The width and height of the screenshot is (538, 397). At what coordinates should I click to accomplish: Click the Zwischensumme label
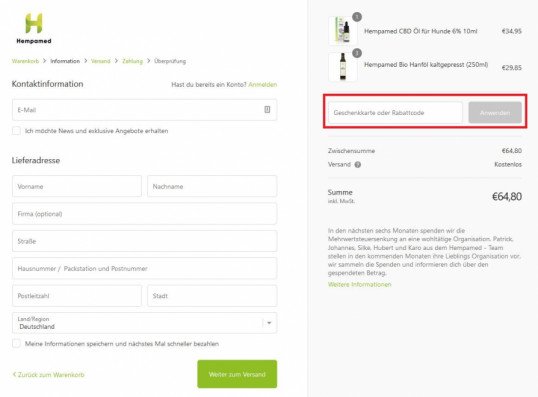tap(351, 151)
